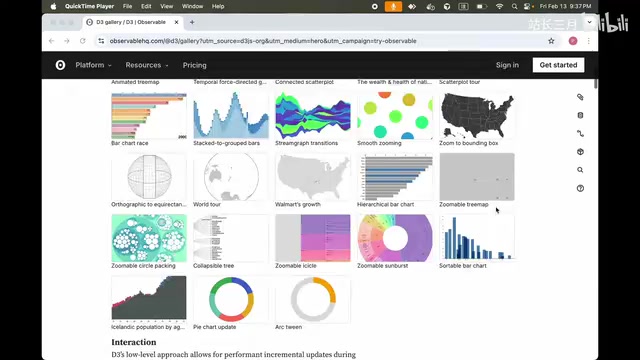Open the Zoomable icicle thumbnail
Image resolution: width=640 pixels, height=360 pixels.
point(313,238)
